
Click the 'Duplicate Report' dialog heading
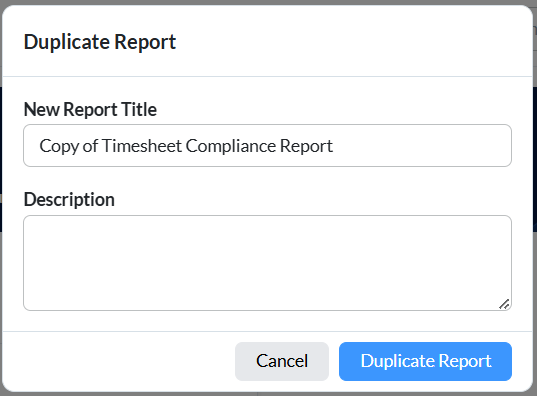pyautogui.click(x=100, y=42)
